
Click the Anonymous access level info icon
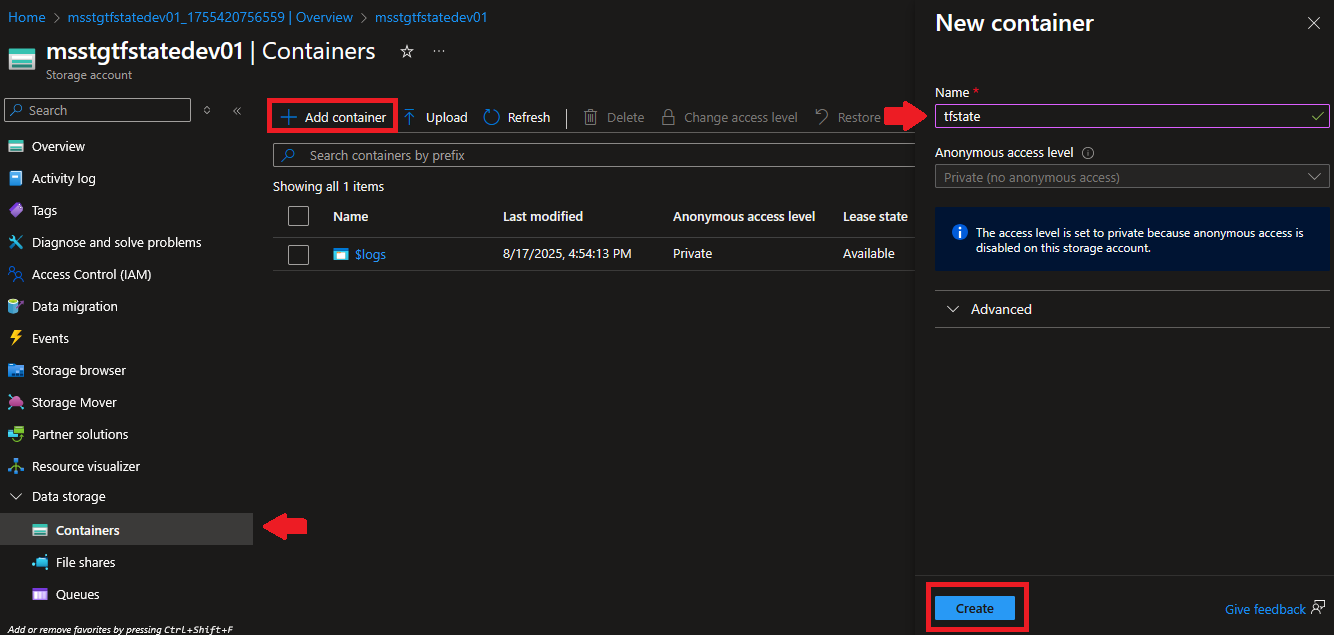click(1088, 153)
